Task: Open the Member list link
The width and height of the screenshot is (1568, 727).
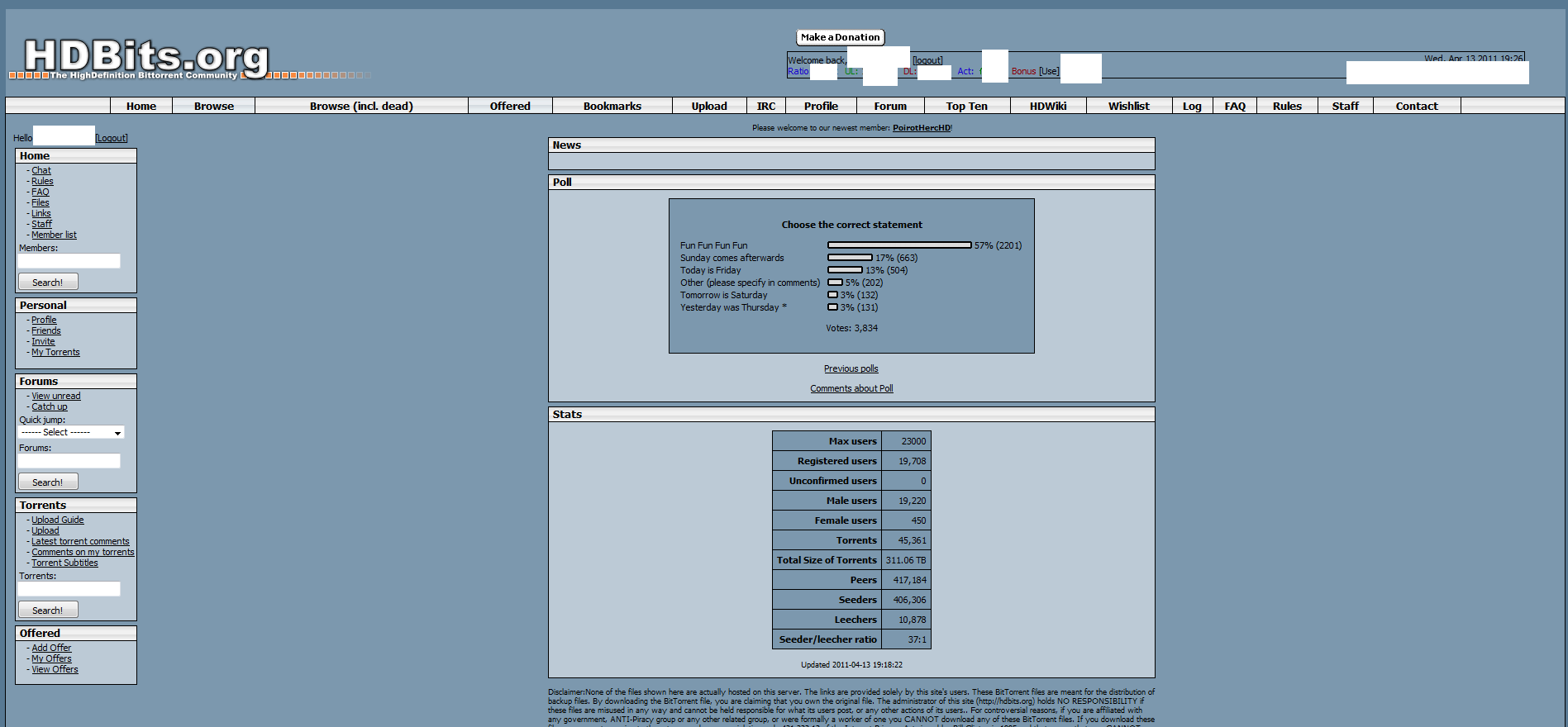Action: [54, 235]
